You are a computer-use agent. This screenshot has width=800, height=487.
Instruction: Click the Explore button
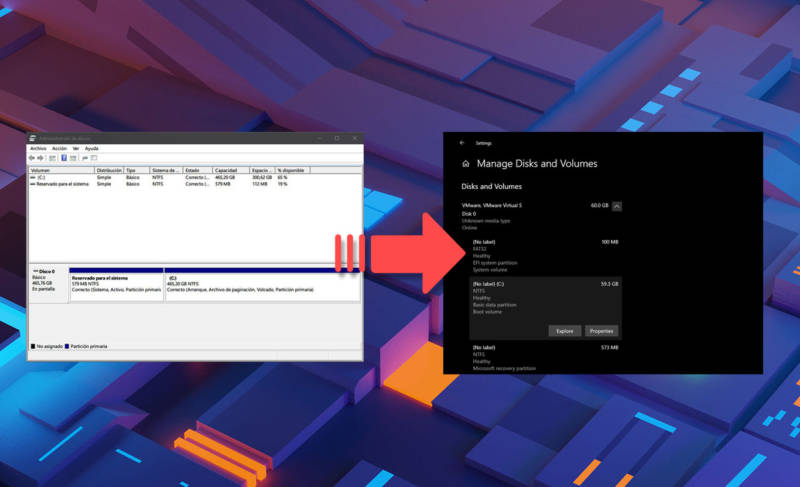pos(564,331)
